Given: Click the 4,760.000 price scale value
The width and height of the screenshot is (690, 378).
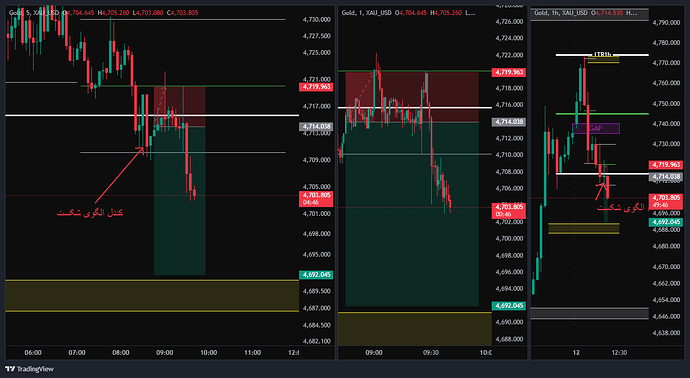Looking at the screenshot, I should pos(666,83).
